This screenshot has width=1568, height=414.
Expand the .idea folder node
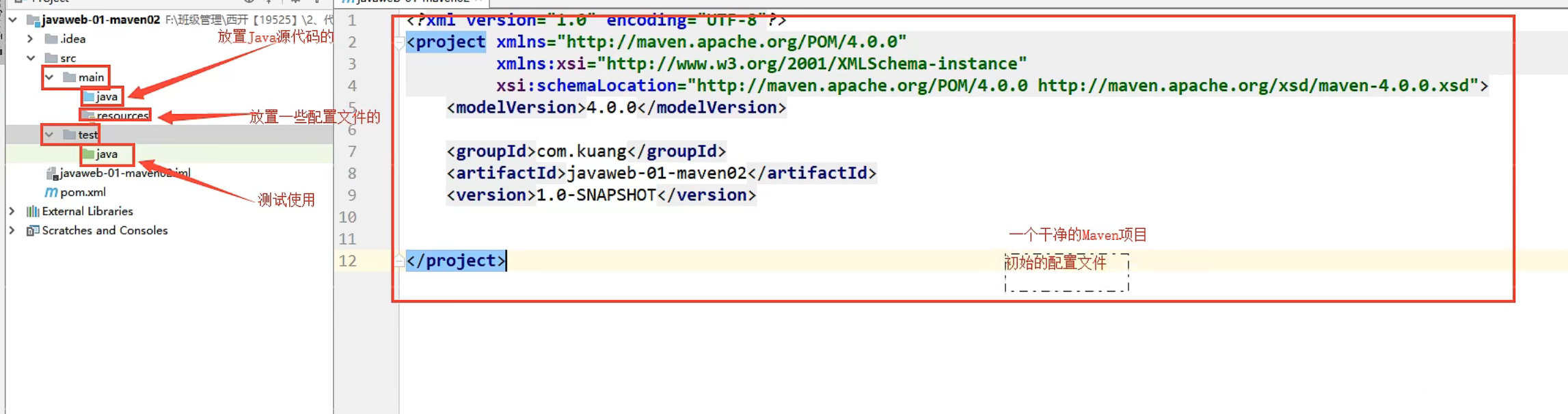tap(30, 39)
